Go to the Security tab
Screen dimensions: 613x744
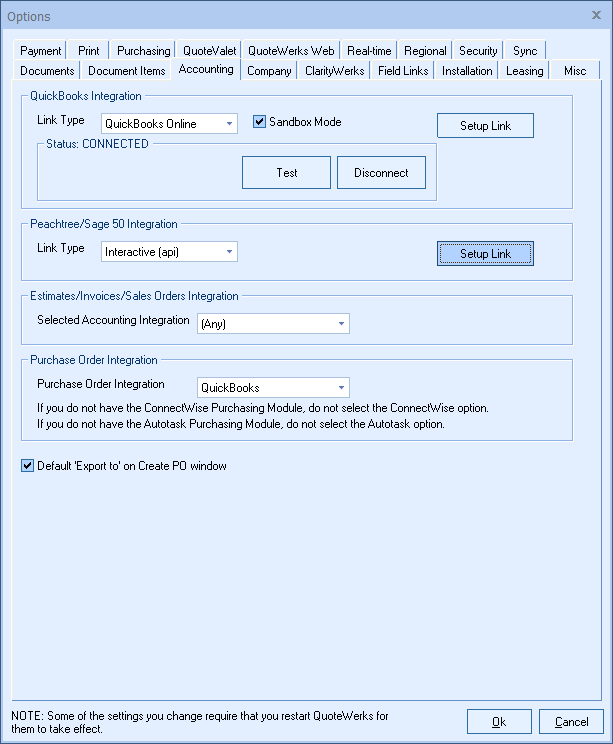(478, 51)
